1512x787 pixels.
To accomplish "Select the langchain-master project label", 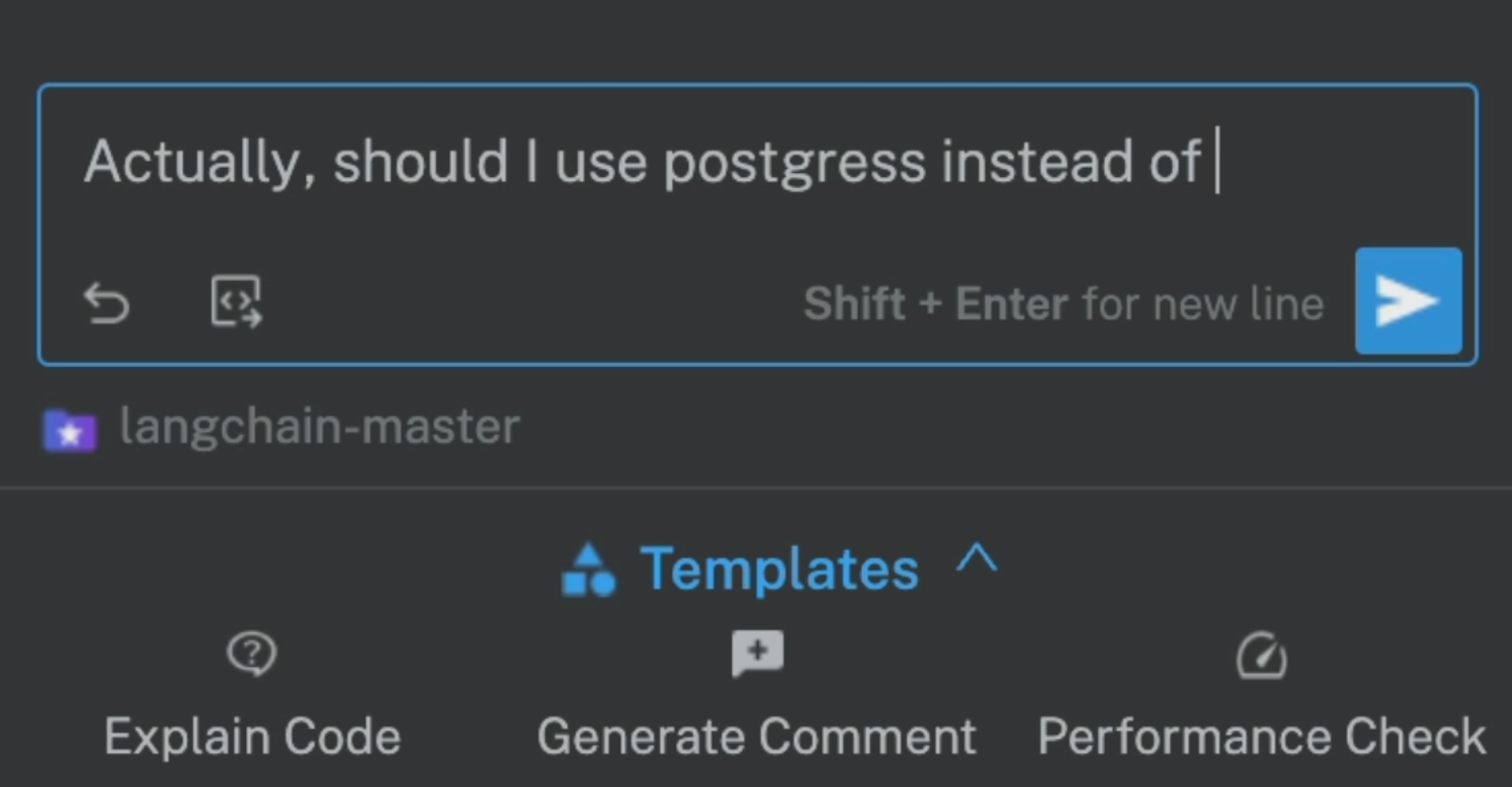I will pyautogui.click(x=319, y=427).
